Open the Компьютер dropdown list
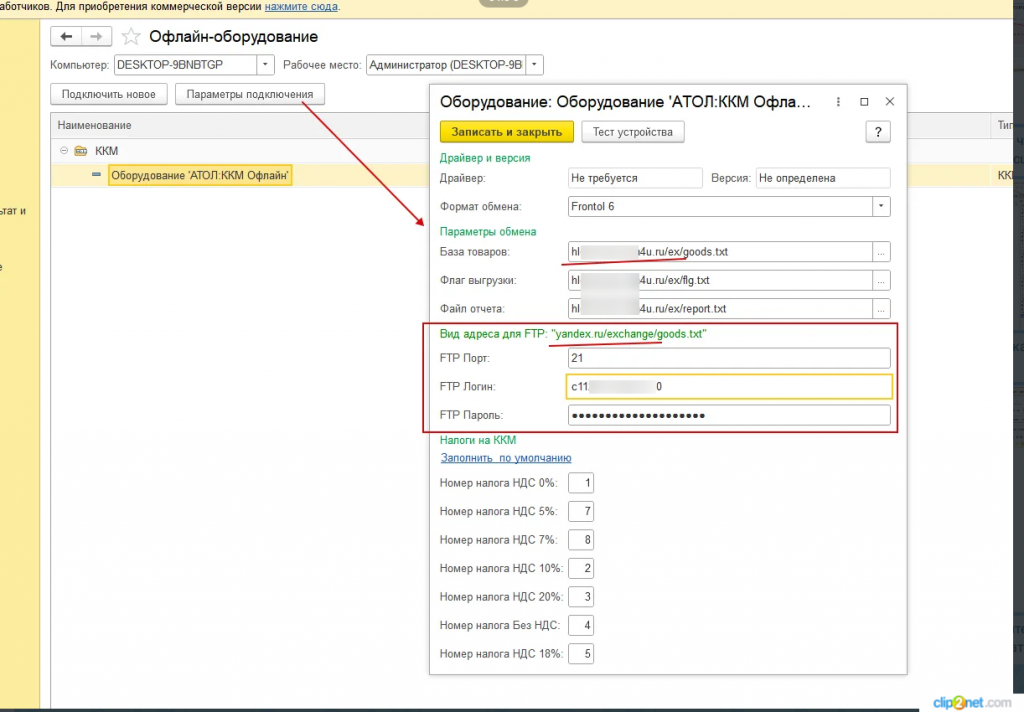 (x=265, y=65)
